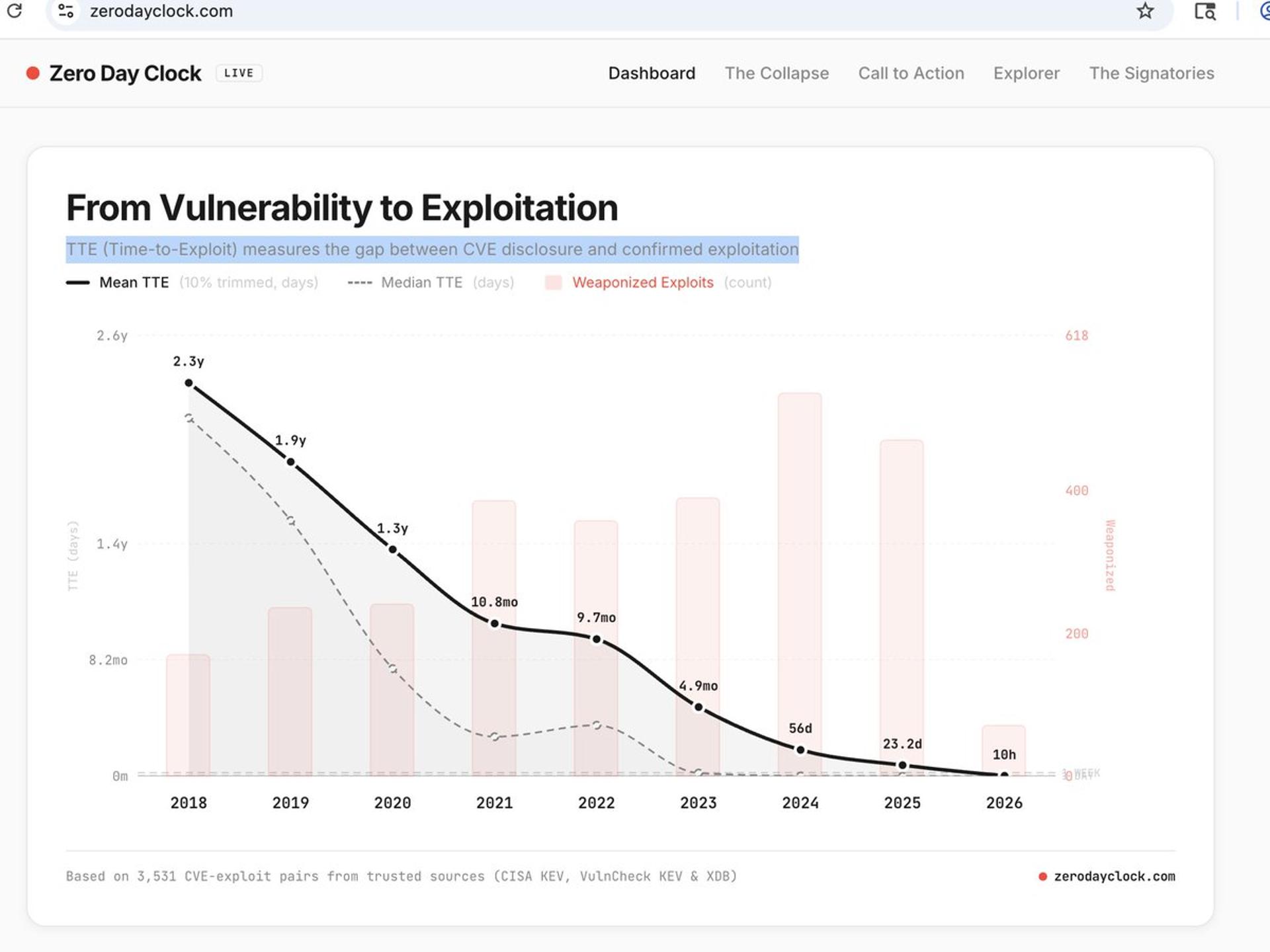Open The Collapse nav tab
Screen dimensions: 1270x952
click(777, 73)
